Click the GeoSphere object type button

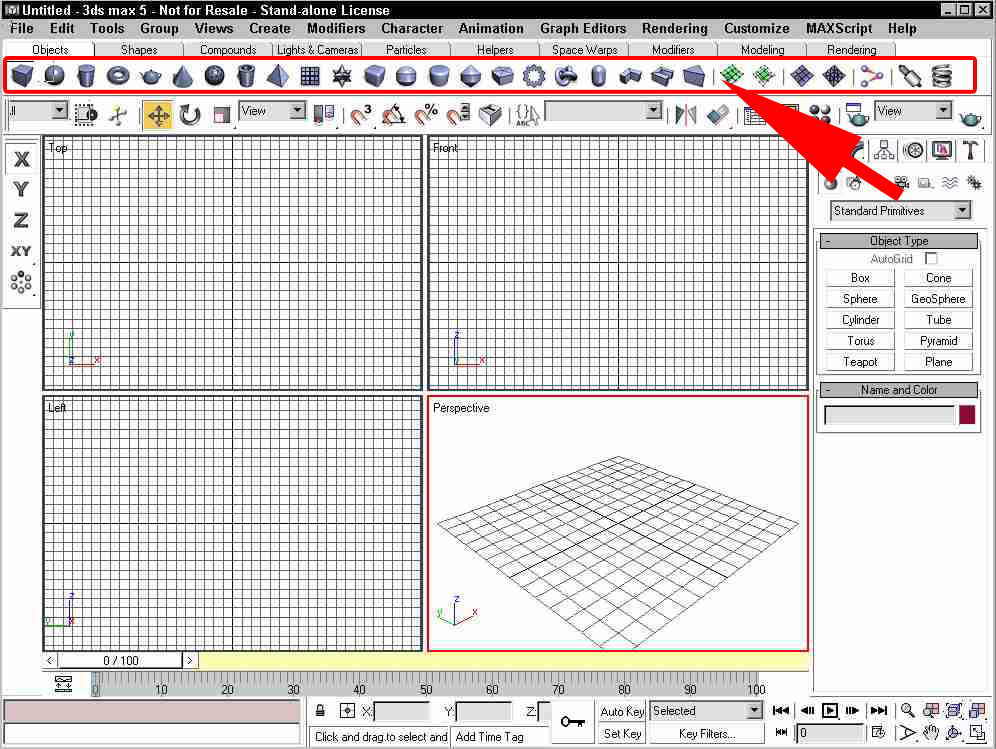[938, 299]
